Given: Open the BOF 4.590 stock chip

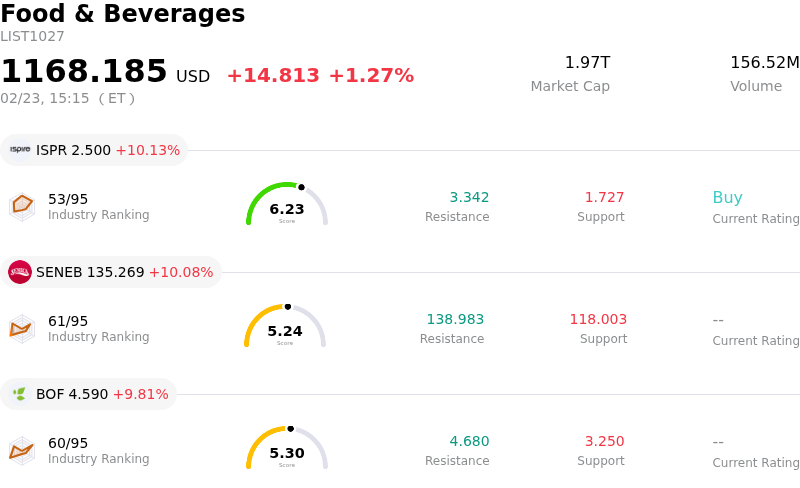Looking at the screenshot, I should (89, 394).
